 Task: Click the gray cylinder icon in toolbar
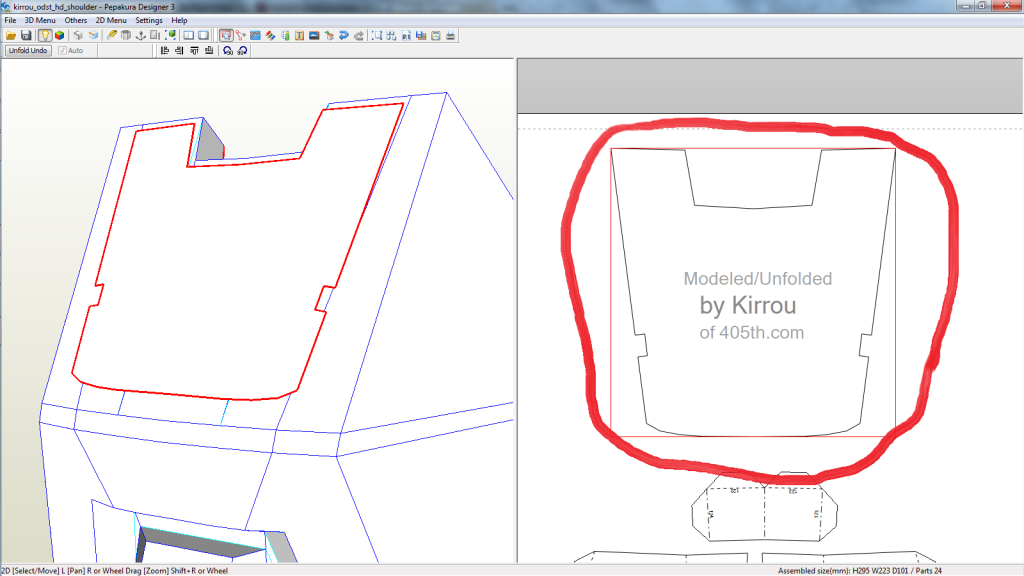(126, 35)
